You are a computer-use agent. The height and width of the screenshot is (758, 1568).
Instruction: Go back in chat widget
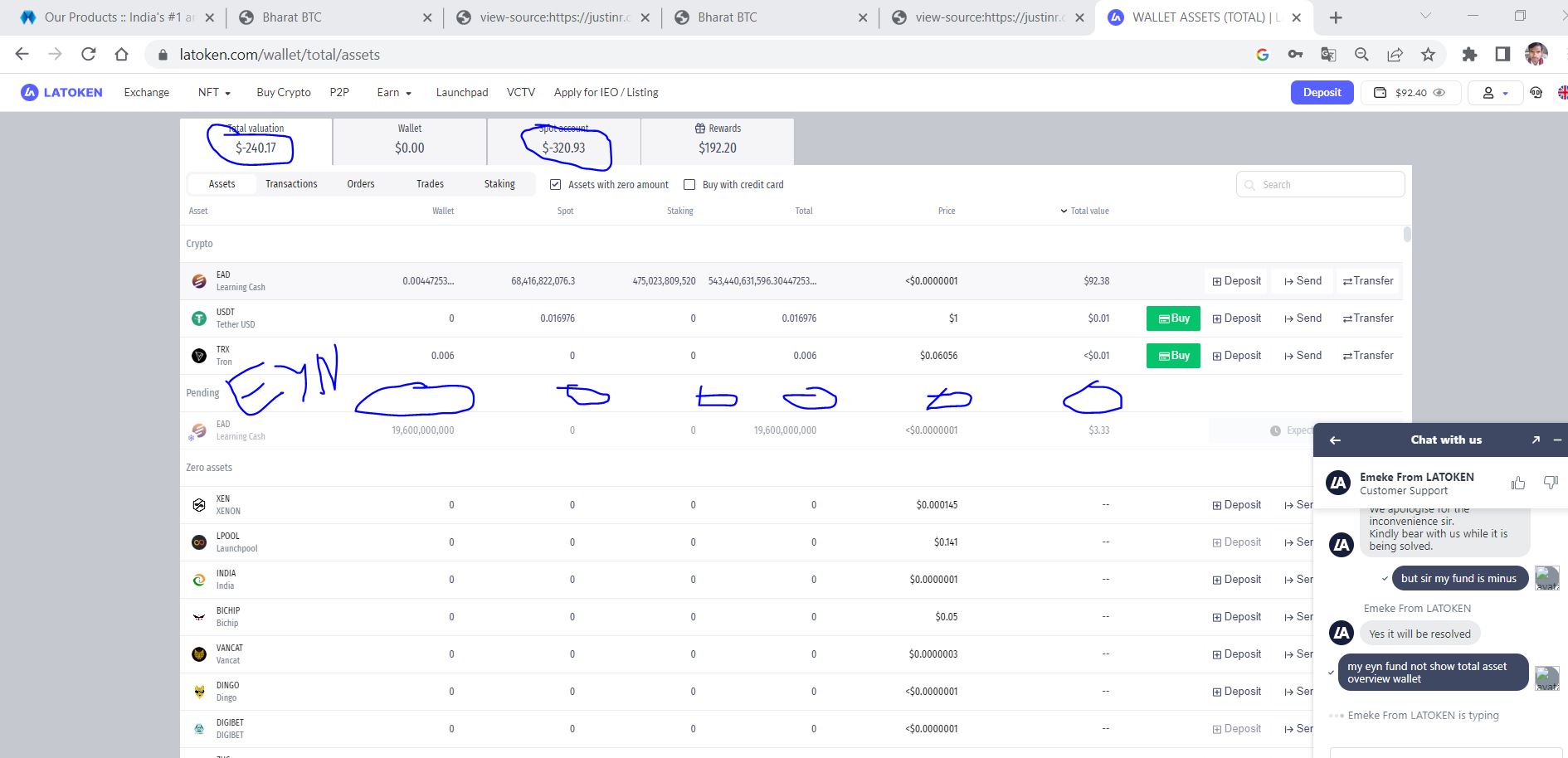1335,440
